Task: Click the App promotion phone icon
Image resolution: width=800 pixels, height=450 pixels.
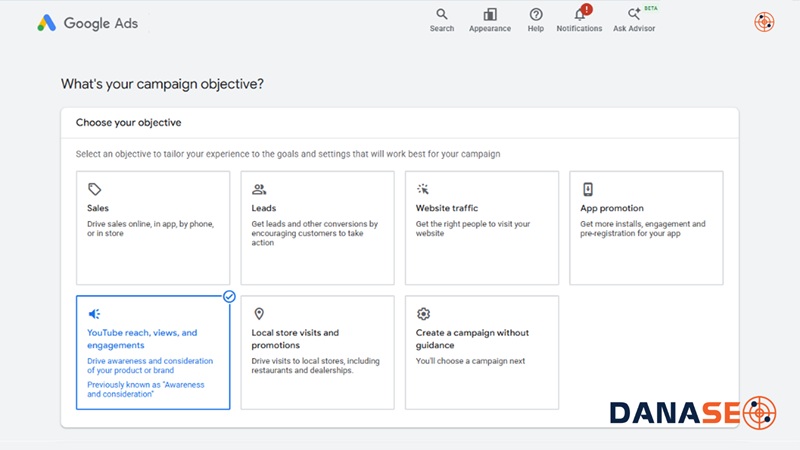Action: tap(588, 189)
